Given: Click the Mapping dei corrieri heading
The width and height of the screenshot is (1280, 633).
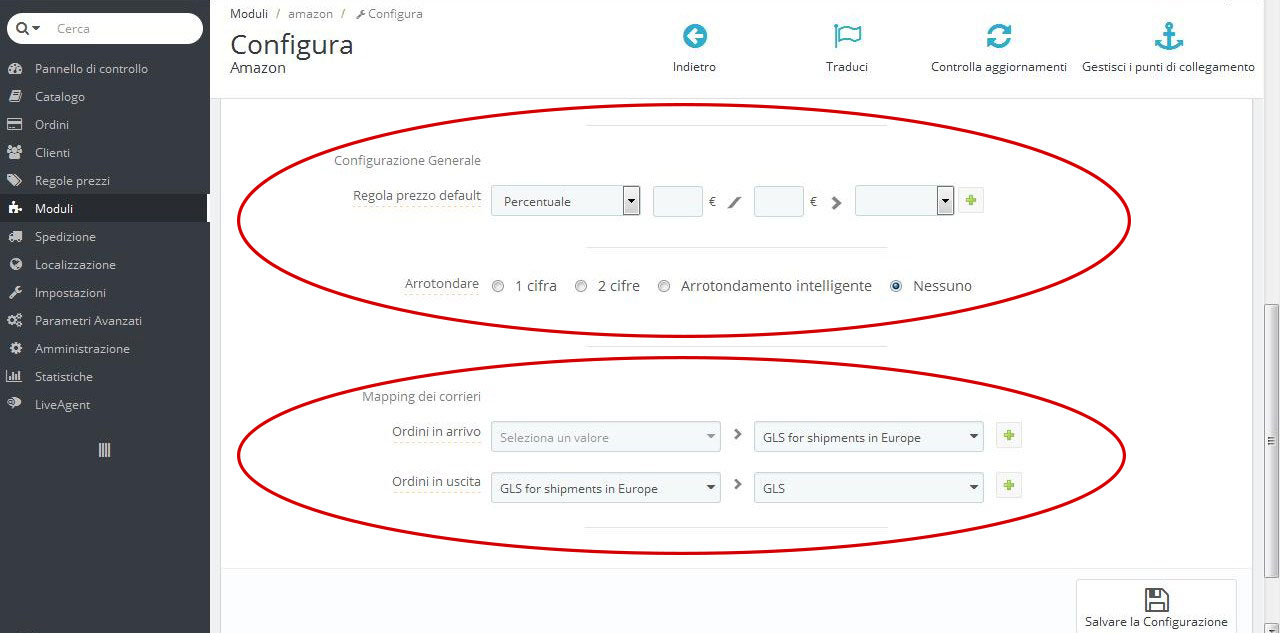Looking at the screenshot, I should (x=421, y=397).
